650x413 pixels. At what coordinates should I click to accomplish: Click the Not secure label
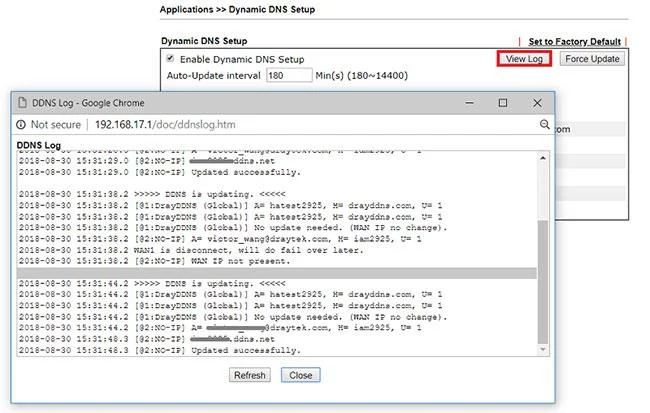(56, 125)
